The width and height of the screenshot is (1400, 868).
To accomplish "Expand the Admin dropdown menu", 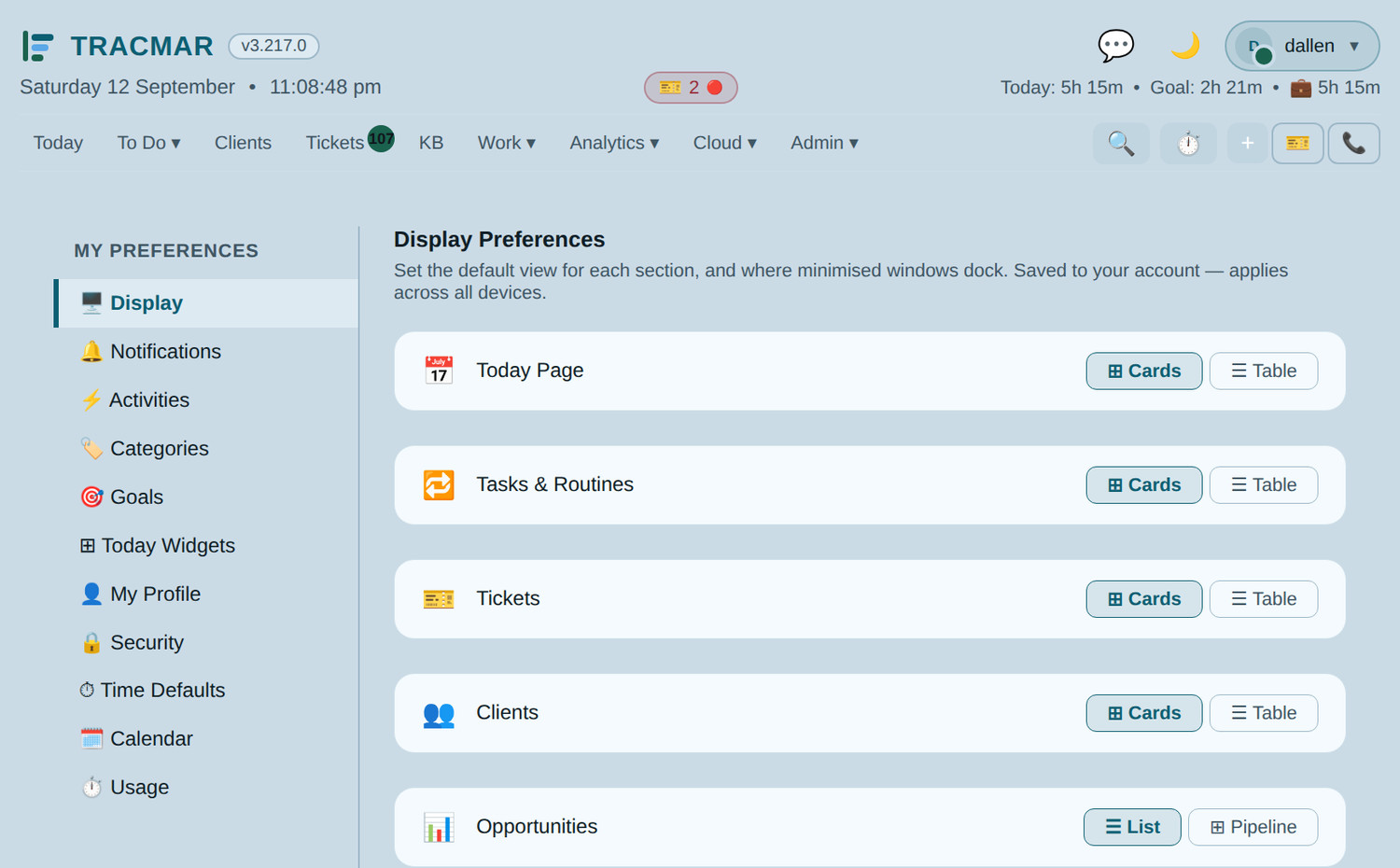I will coord(824,143).
